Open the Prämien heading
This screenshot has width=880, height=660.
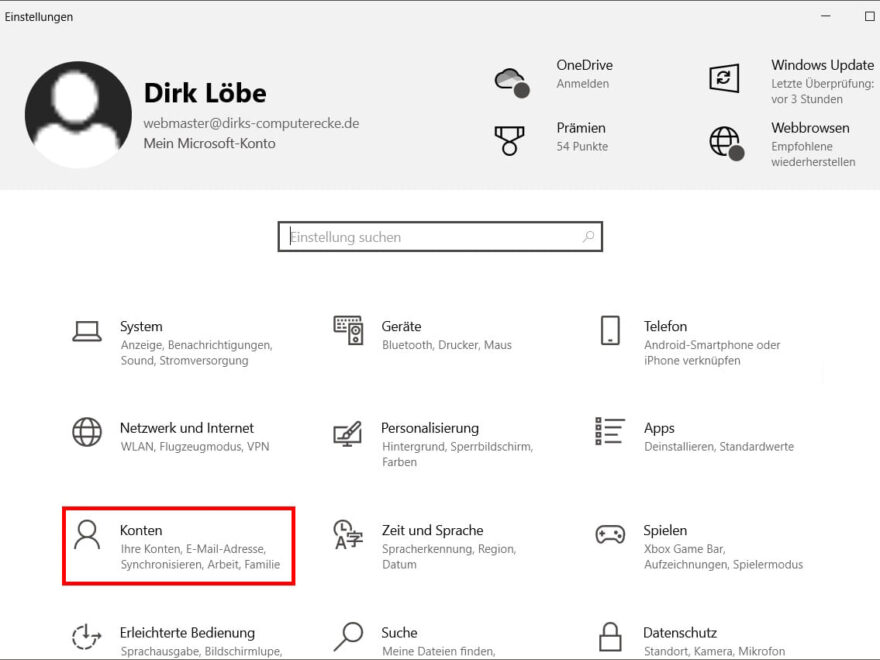click(581, 128)
